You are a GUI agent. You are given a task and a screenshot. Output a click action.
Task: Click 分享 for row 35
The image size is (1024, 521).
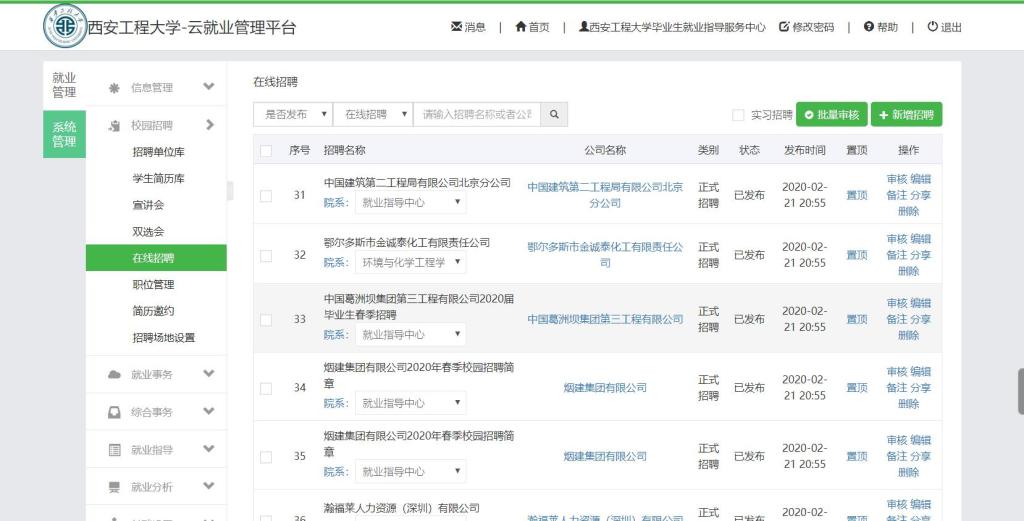(921, 456)
